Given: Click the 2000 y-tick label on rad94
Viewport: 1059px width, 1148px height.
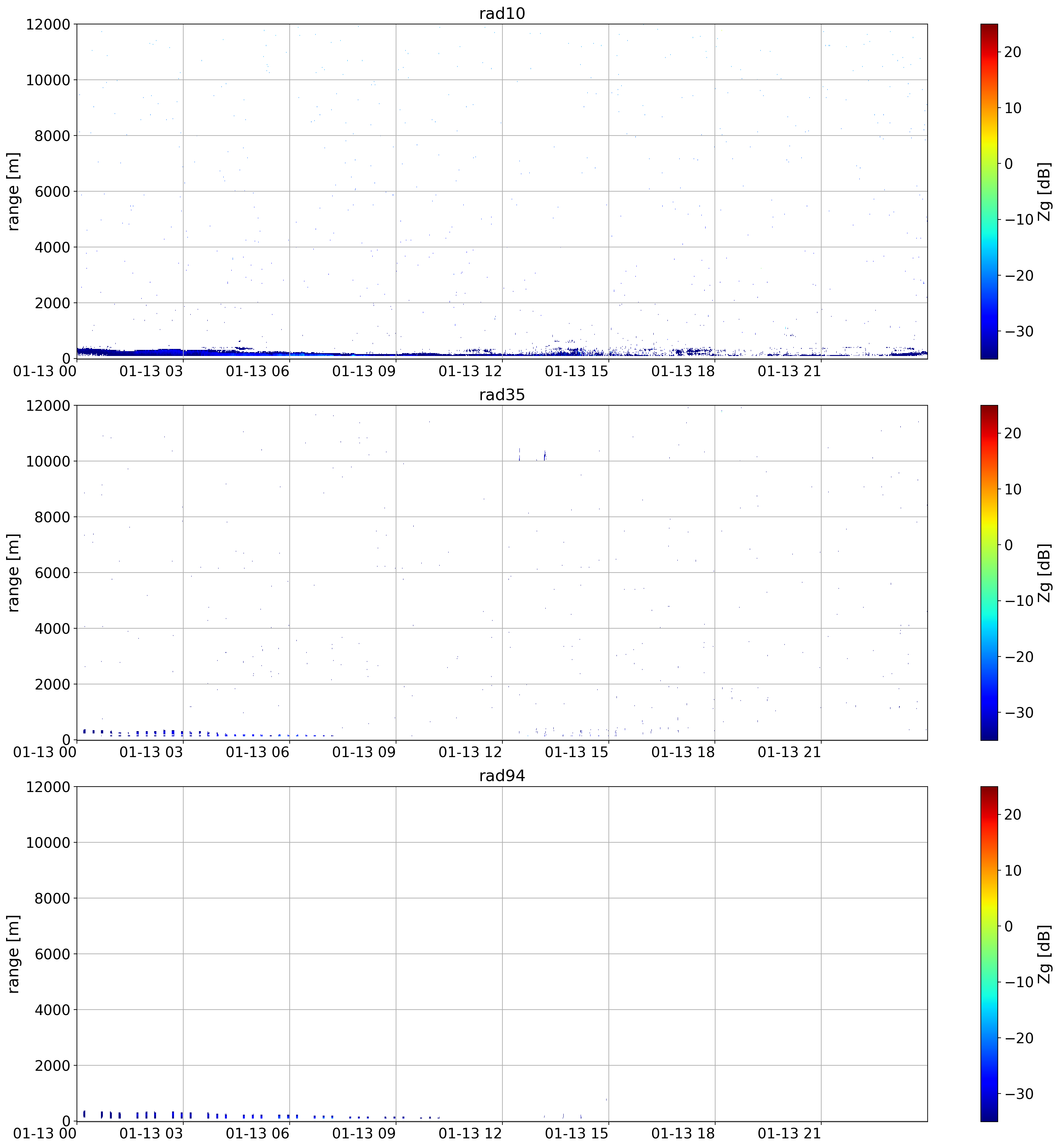Looking at the screenshot, I should (52, 1065).
